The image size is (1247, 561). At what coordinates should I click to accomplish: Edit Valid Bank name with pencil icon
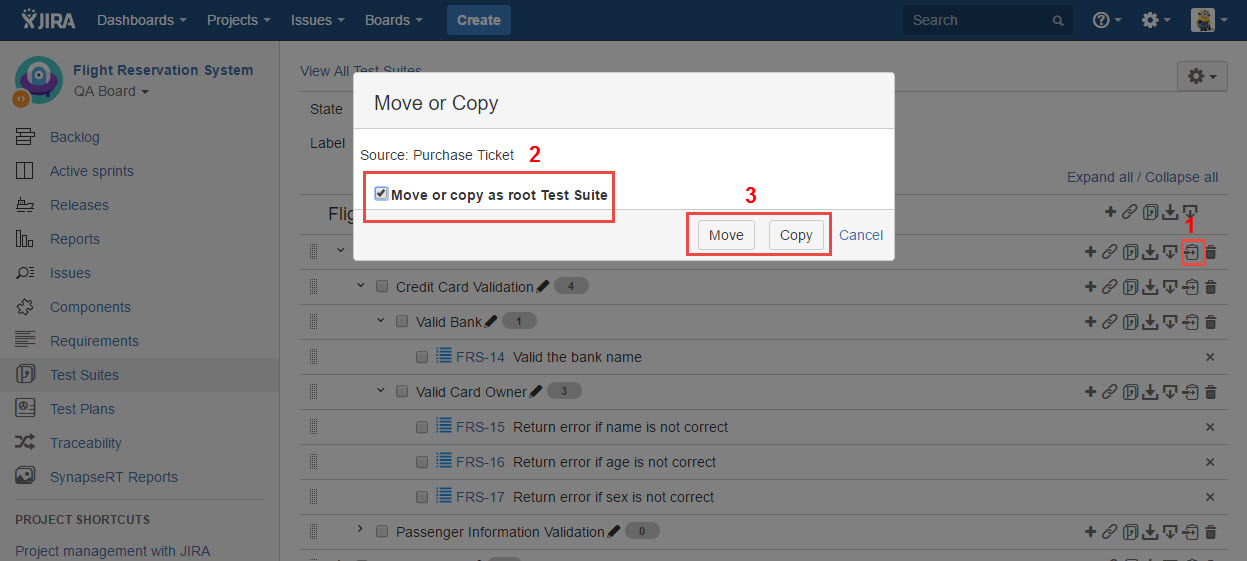[x=491, y=322]
